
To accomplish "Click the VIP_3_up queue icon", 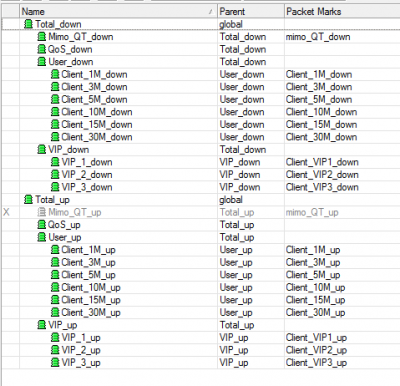I will (55, 363).
